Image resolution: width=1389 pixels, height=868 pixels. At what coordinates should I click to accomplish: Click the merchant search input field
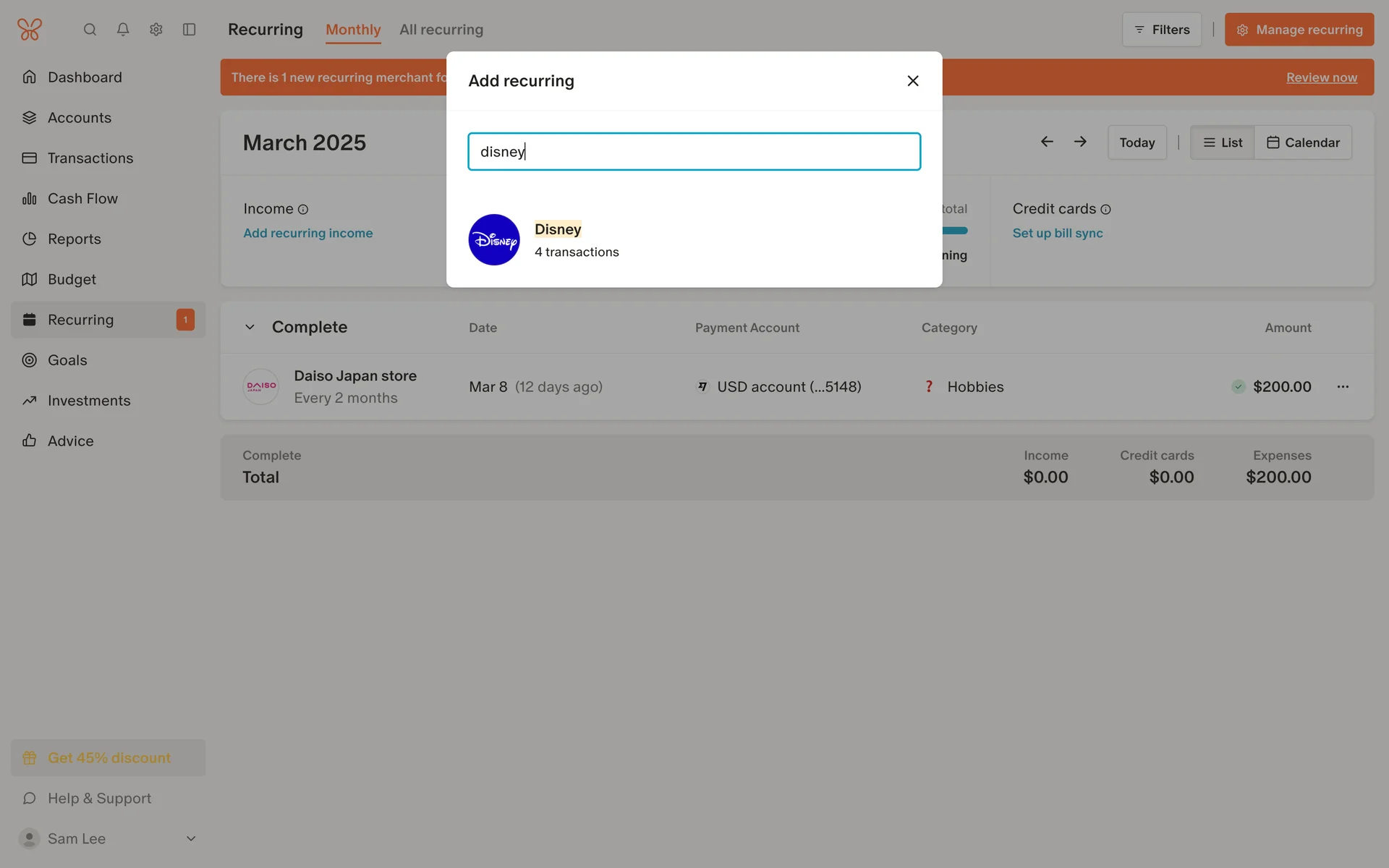[694, 152]
